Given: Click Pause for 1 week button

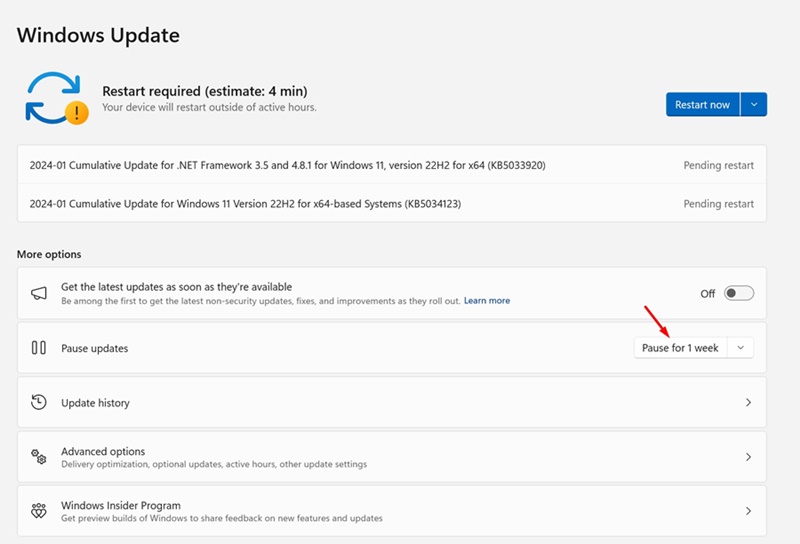Looking at the screenshot, I should pos(680,348).
